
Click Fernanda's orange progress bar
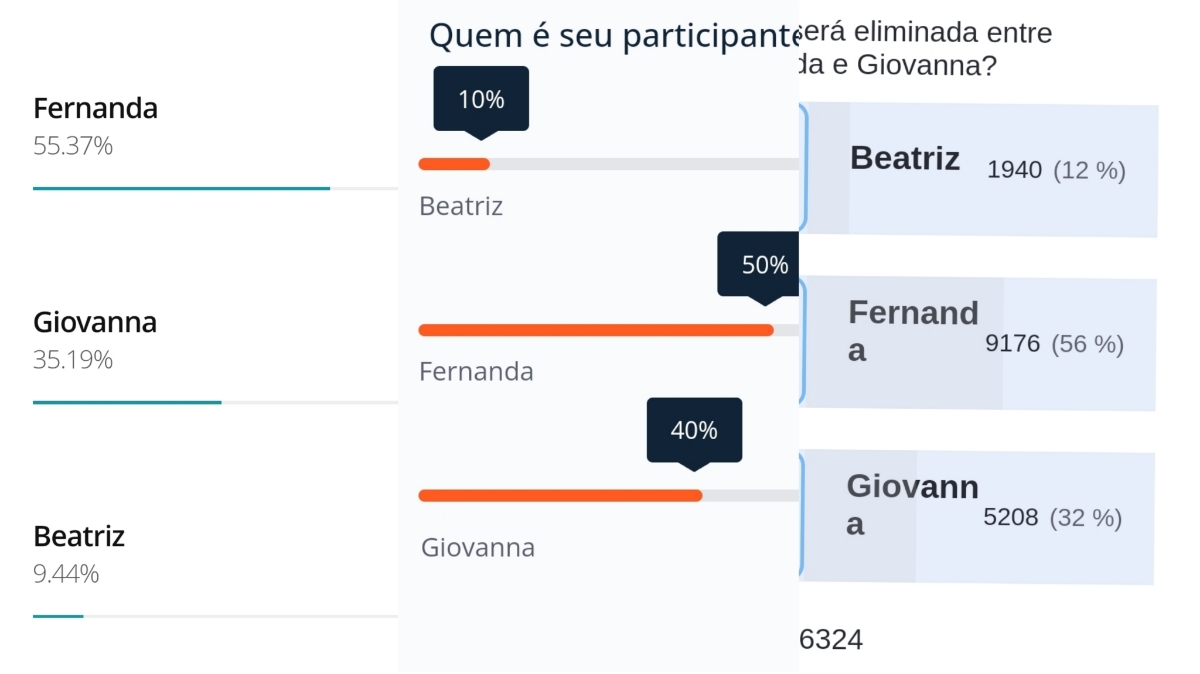click(x=595, y=330)
